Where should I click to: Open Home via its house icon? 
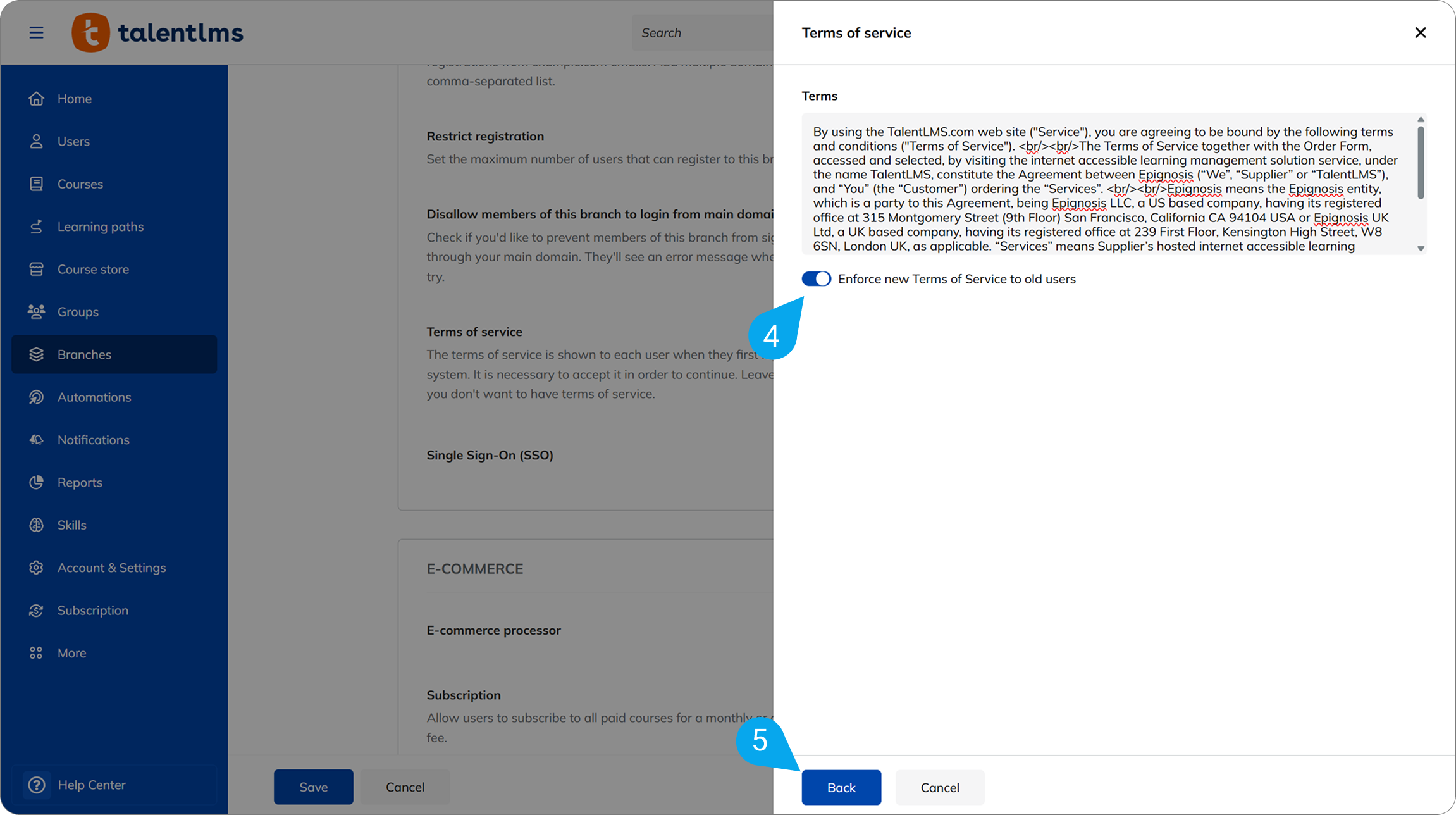36,99
